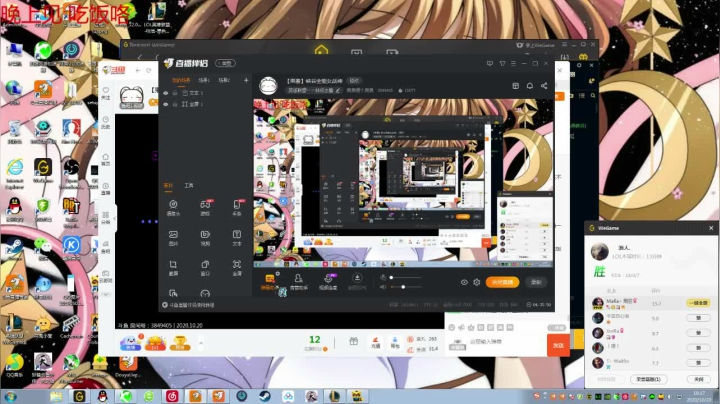Screen dimensions: 720x404
Task: Open the Steam icon on taskbar
Action: (265, 396)
